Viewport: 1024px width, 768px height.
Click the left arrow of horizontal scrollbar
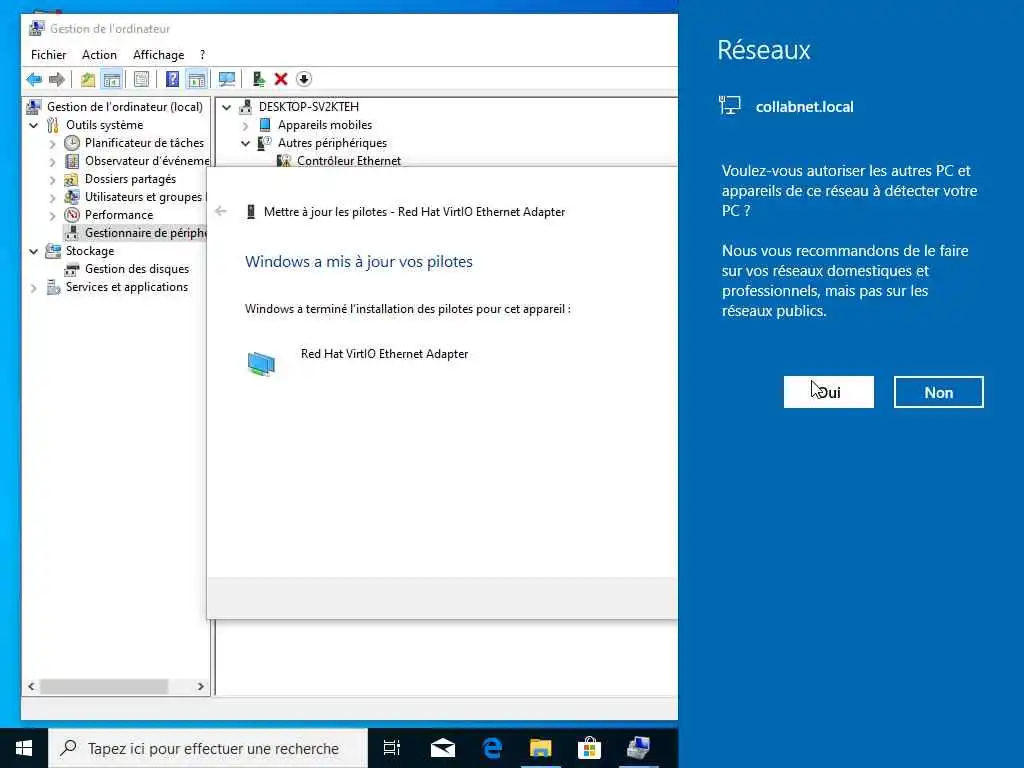click(x=31, y=686)
